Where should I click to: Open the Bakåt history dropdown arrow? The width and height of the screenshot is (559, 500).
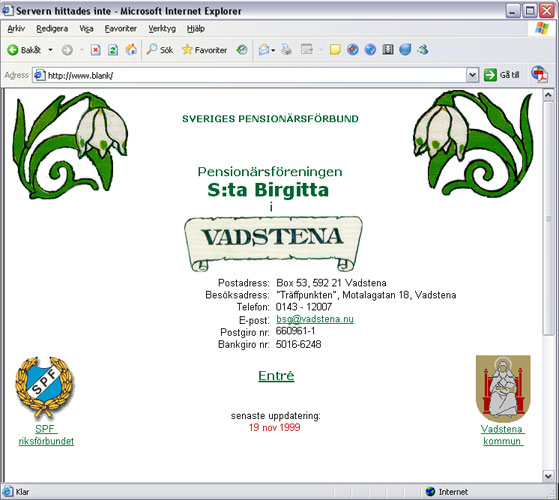pos(50,50)
